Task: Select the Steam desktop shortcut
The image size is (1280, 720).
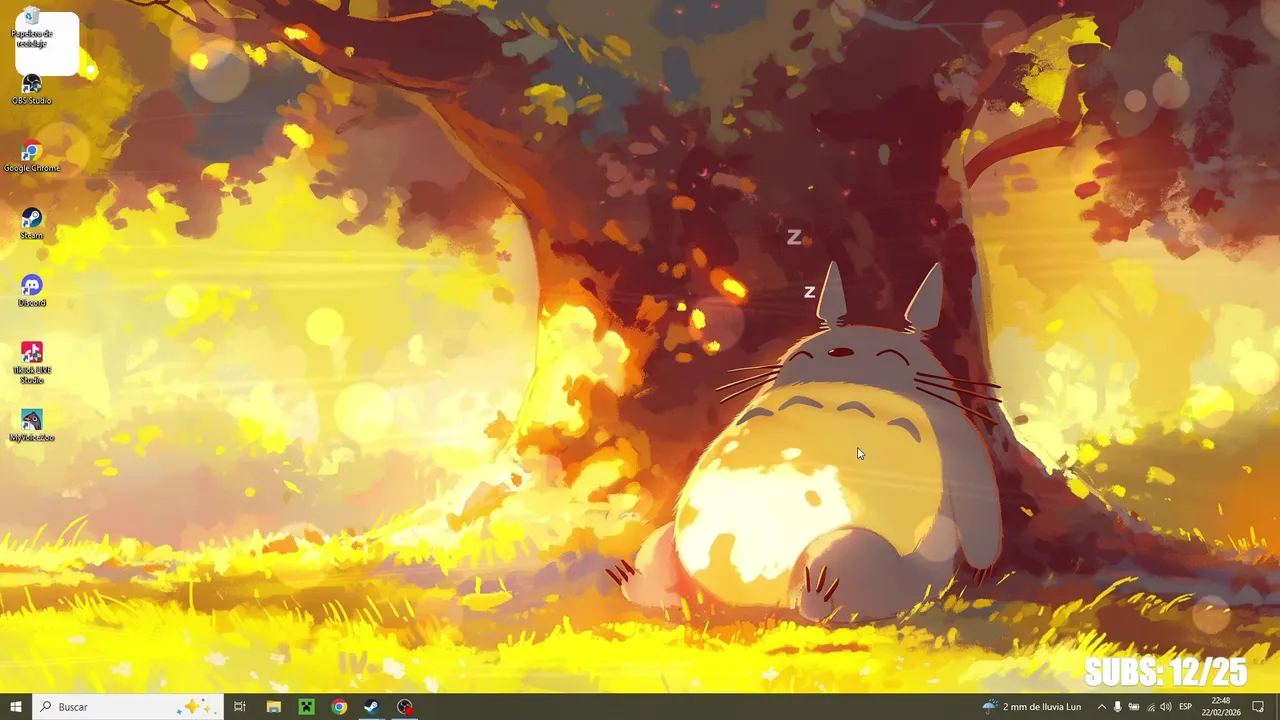Action: pos(32,224)
